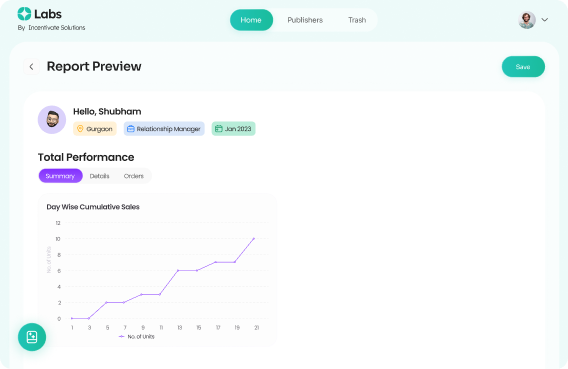Click the Total Performance heading
Image resolution: width=568 pixels, height=369 pixels.
point(86,157)
